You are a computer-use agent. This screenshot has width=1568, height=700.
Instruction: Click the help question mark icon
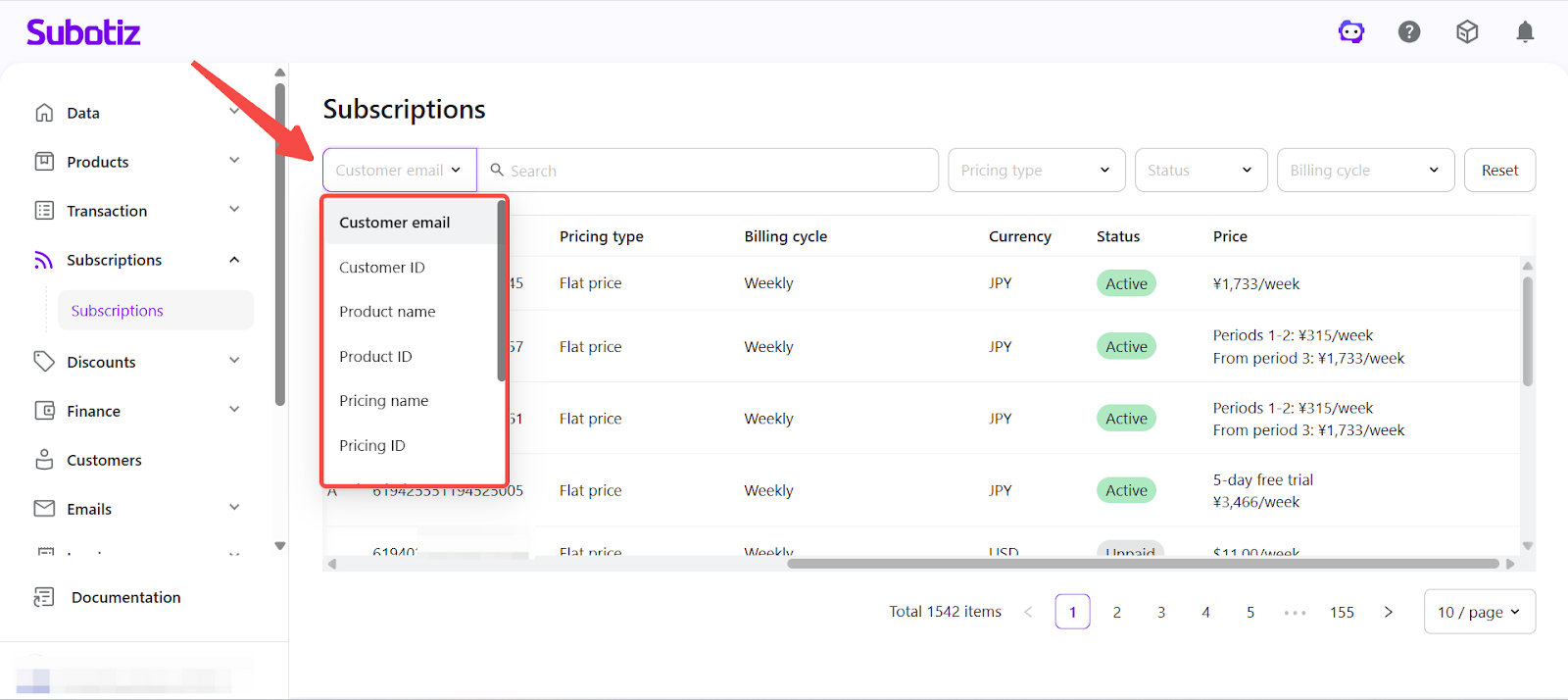tap(1409, 32)
